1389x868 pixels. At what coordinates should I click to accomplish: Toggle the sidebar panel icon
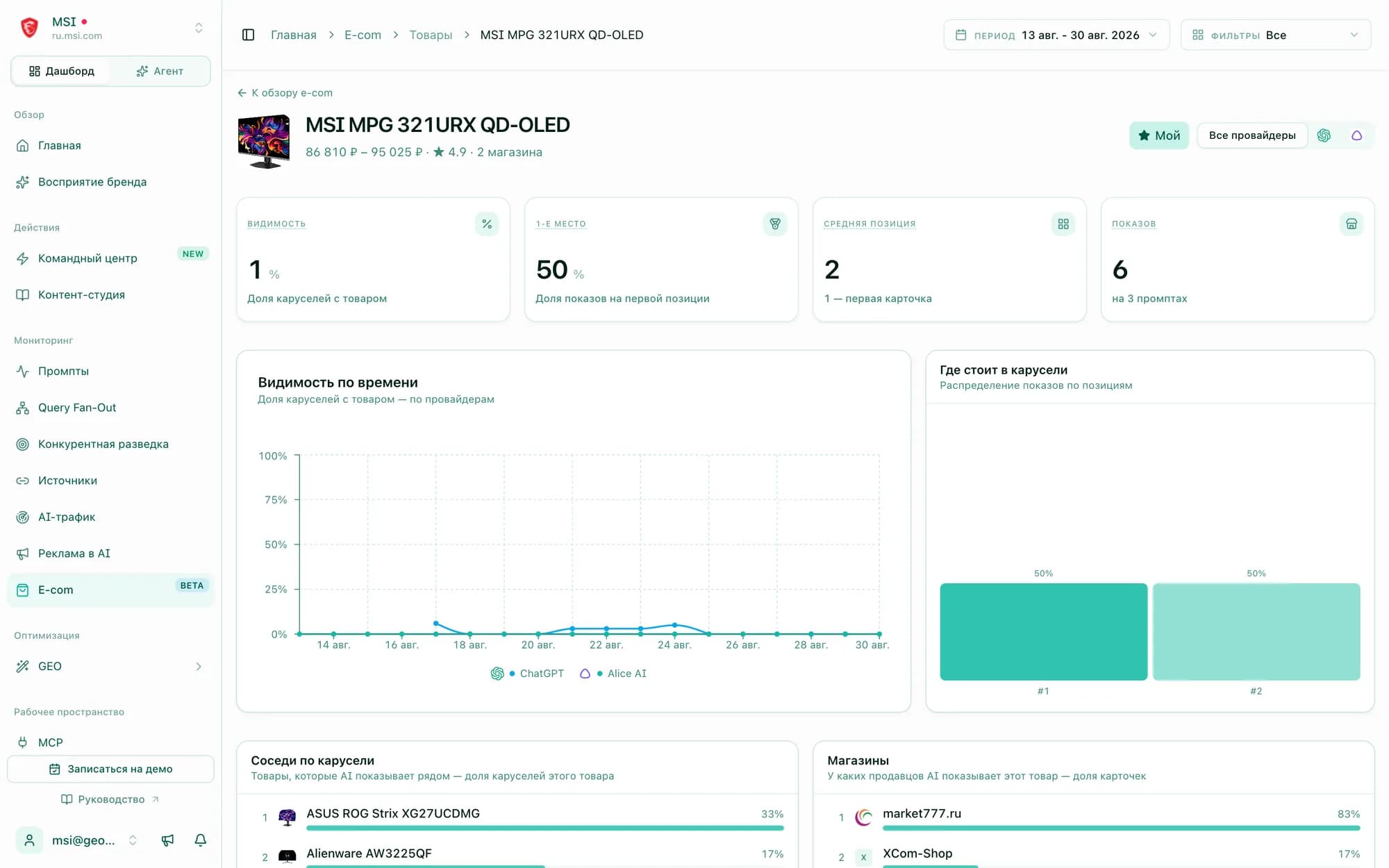tap(248, 35)
